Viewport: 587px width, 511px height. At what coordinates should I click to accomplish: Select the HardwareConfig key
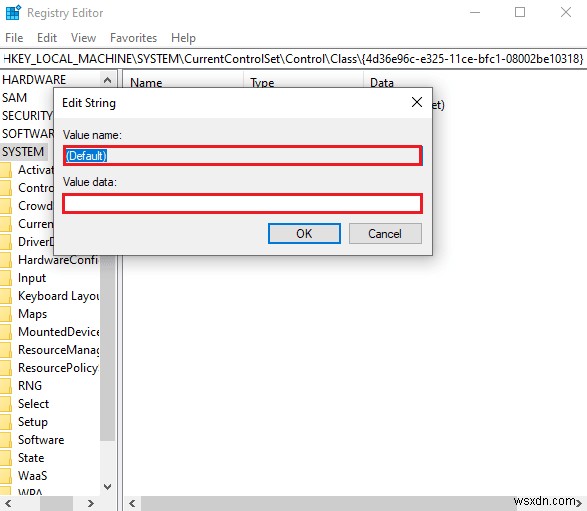point(58,259)
